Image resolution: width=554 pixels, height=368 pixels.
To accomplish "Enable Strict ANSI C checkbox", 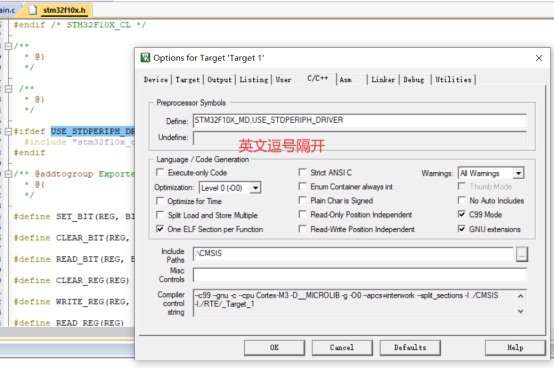I will tap(302, 172).
